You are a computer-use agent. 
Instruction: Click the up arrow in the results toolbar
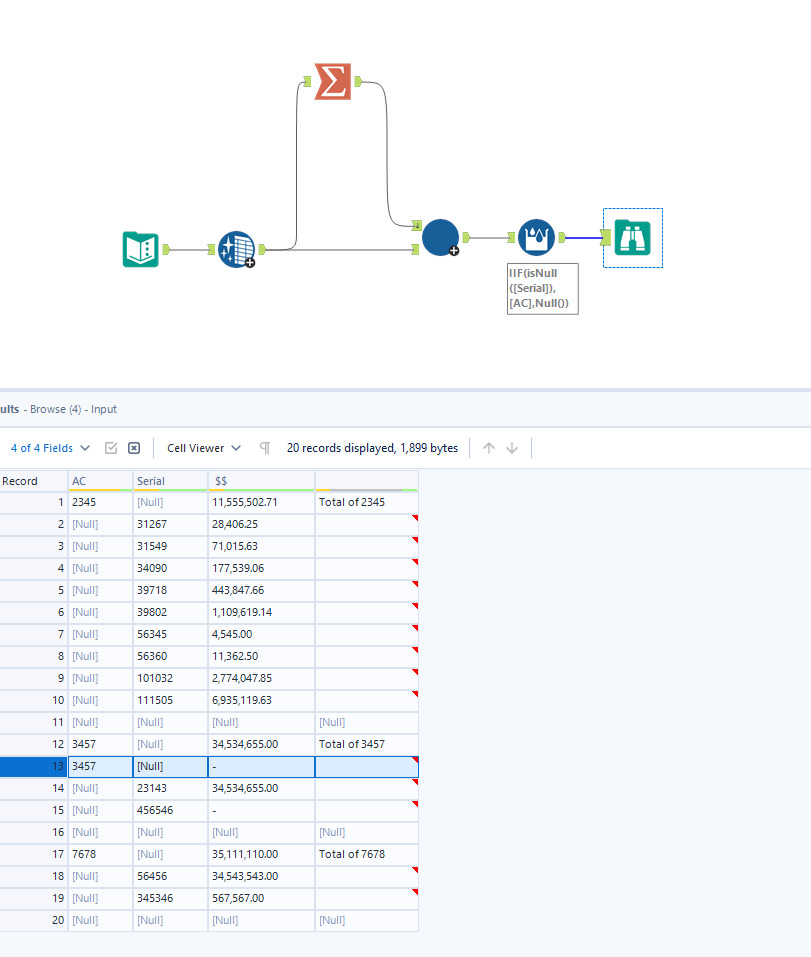pos(488,447)
